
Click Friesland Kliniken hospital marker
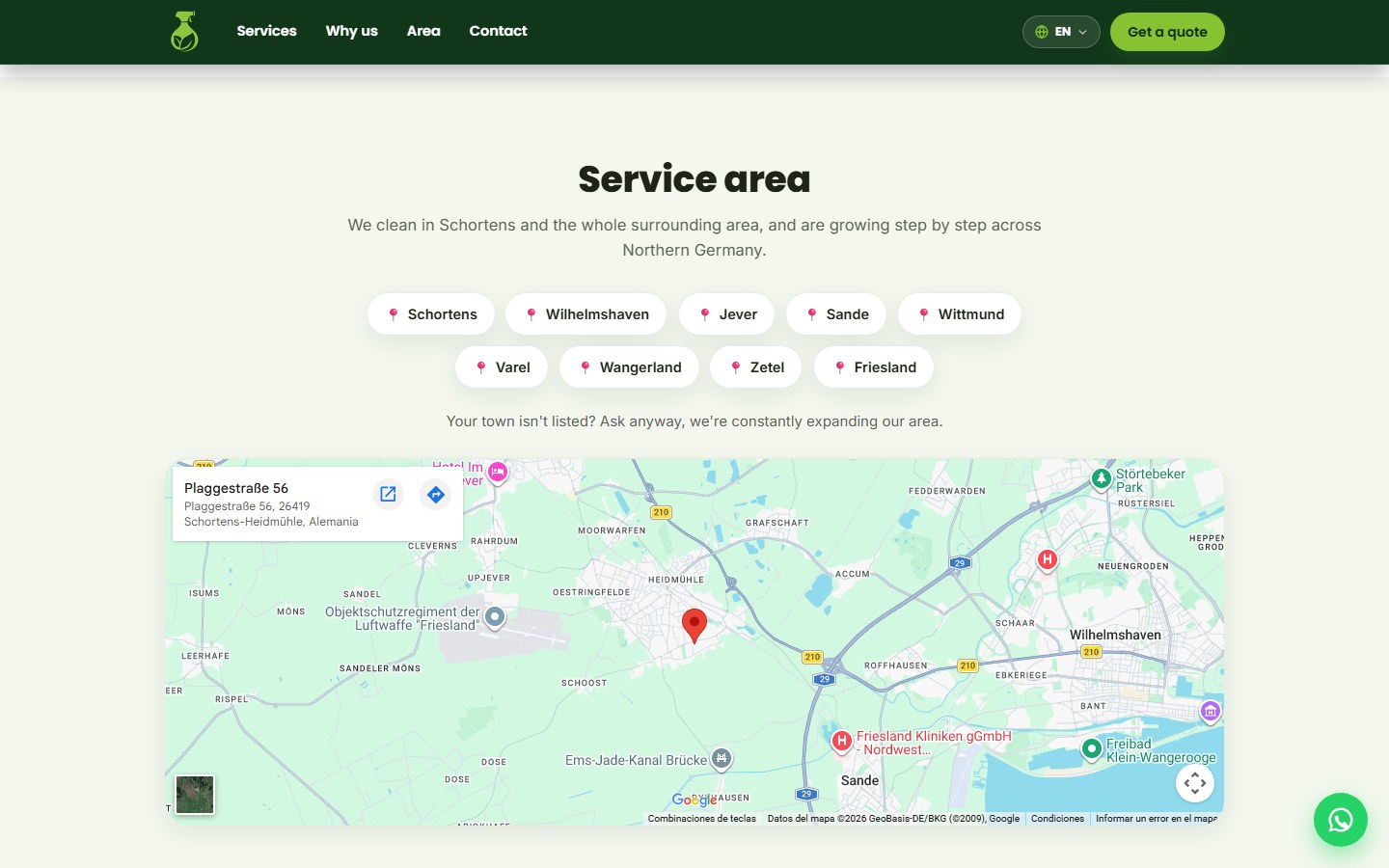(x=841, y=742)
